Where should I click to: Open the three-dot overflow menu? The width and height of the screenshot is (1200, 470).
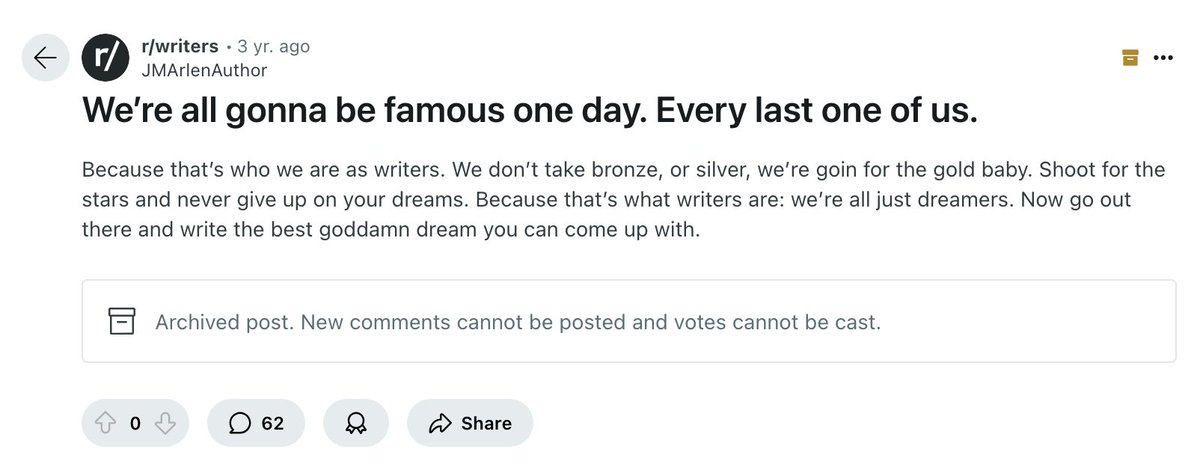[1162, 58]
